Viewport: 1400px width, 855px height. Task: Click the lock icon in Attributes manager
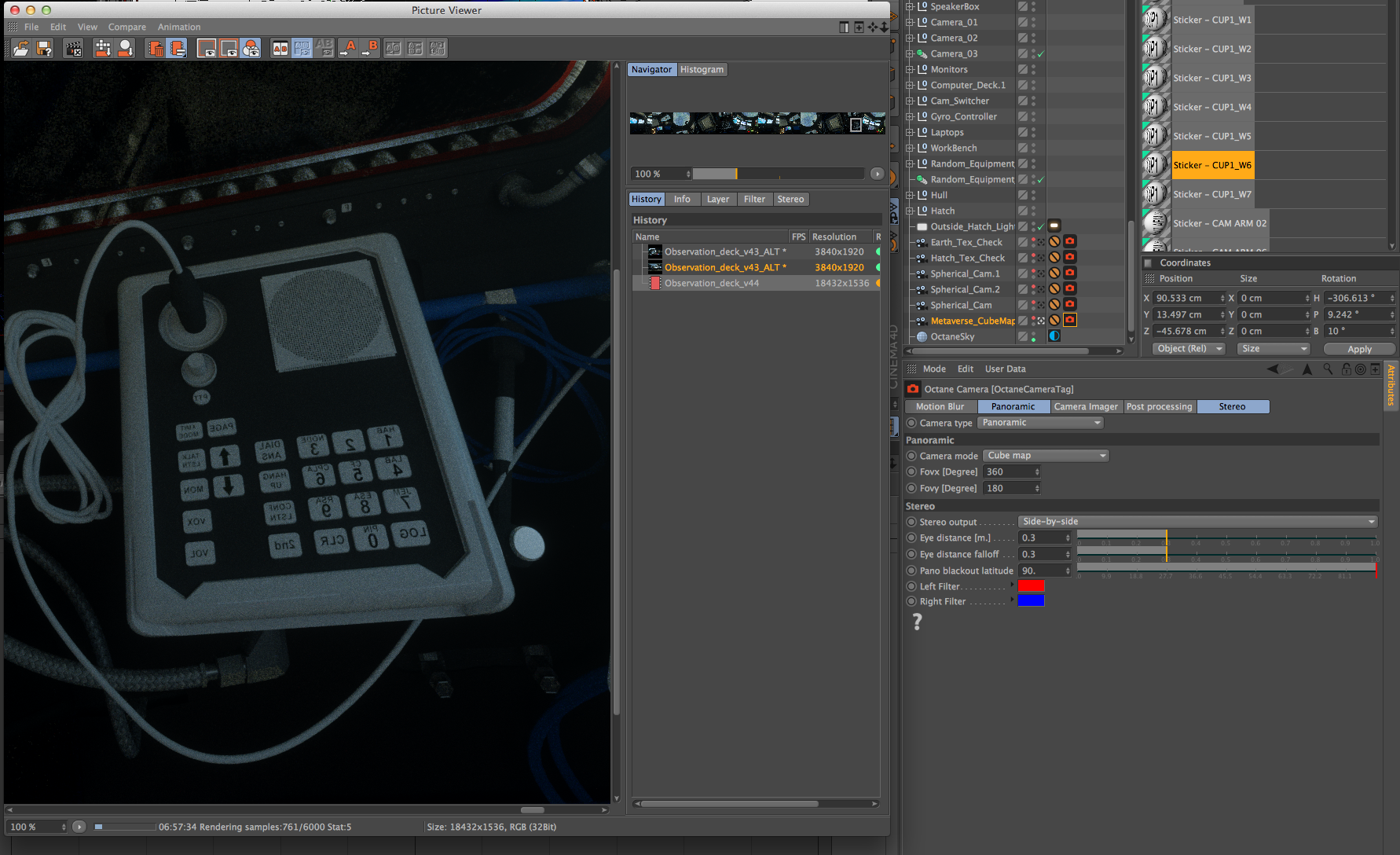click(1346, 369)
